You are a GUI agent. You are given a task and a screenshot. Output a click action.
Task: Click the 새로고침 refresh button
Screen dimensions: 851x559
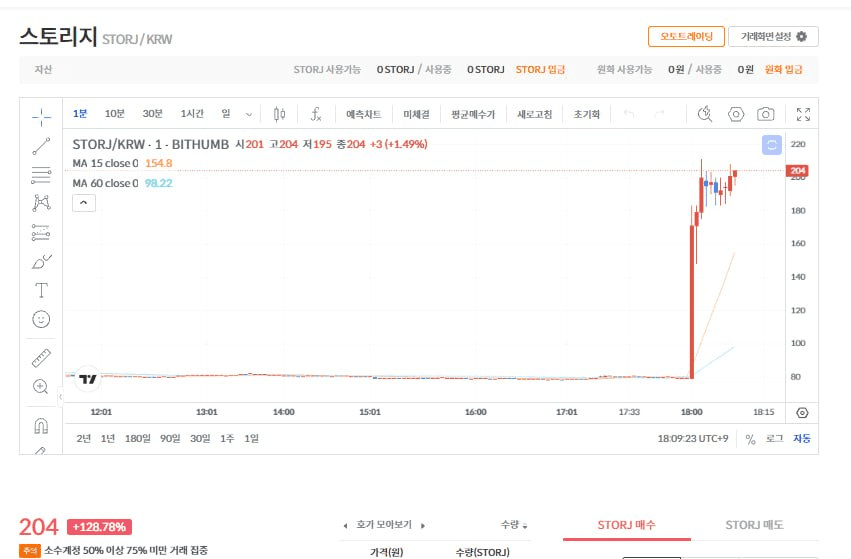click(x=535, y=114)
